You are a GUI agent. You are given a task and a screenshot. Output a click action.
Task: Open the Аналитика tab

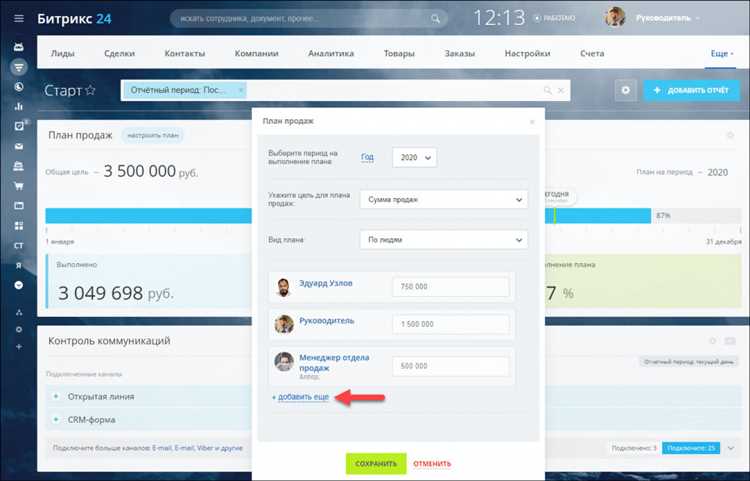click(x=331, y=54)
